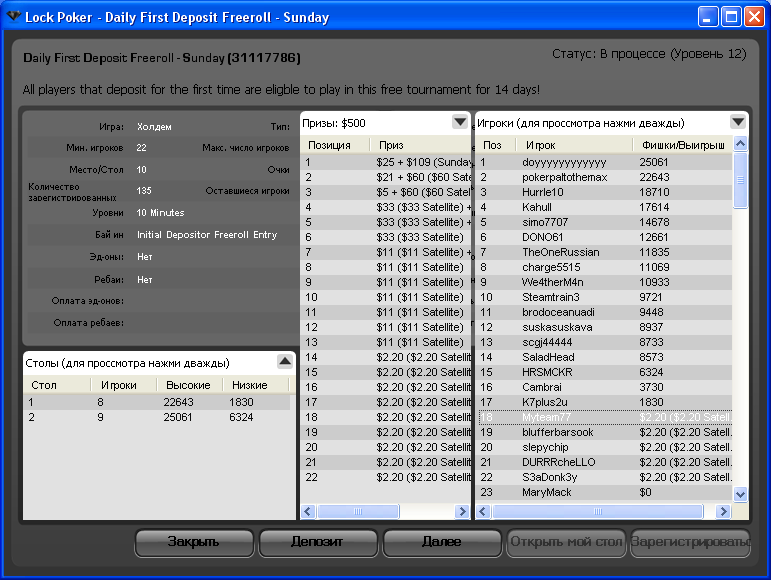Click the Закрыть button

pyautogui.click(x=194, y=543)
